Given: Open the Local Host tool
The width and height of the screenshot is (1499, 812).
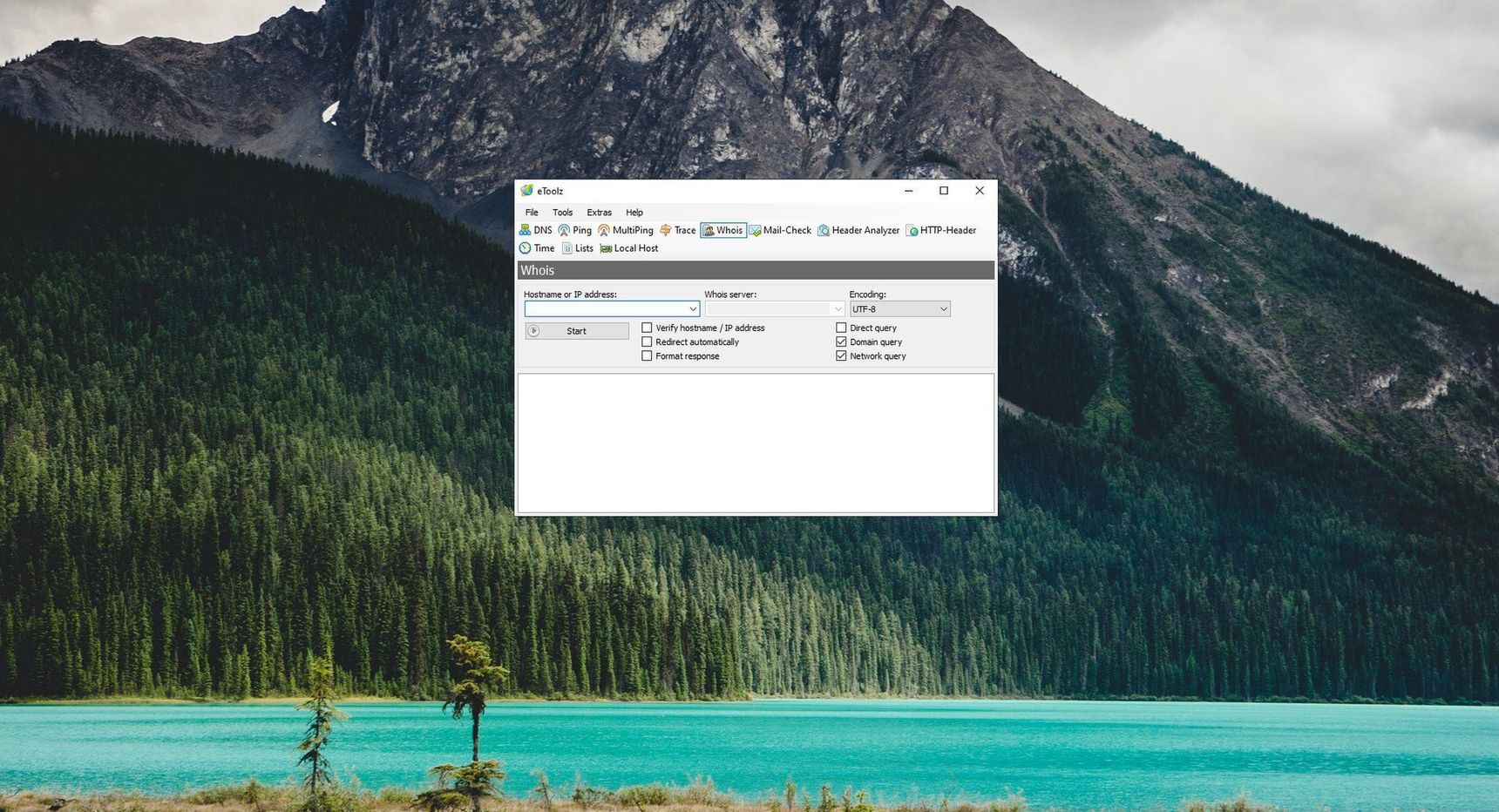Looking at the screenshot, I should pos(629,248).
